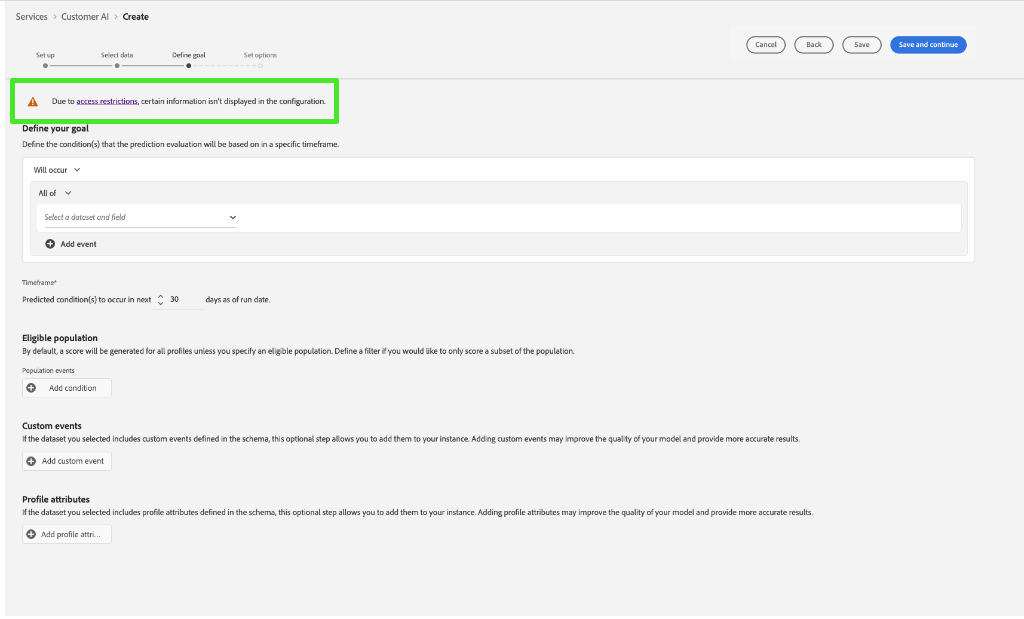Click the Save button
The height and width of the screenshot is (619, 1024).
click(861, 44)
